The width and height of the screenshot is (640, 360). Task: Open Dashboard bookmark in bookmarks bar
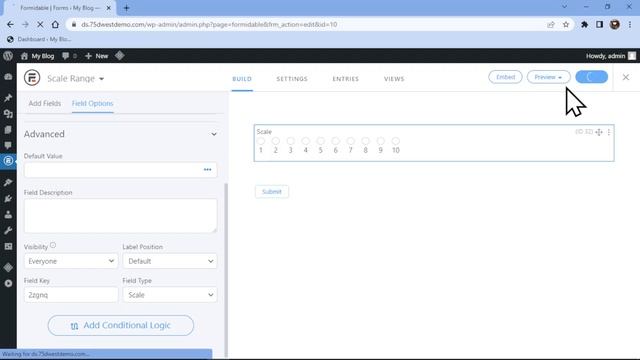click(39, 39)
